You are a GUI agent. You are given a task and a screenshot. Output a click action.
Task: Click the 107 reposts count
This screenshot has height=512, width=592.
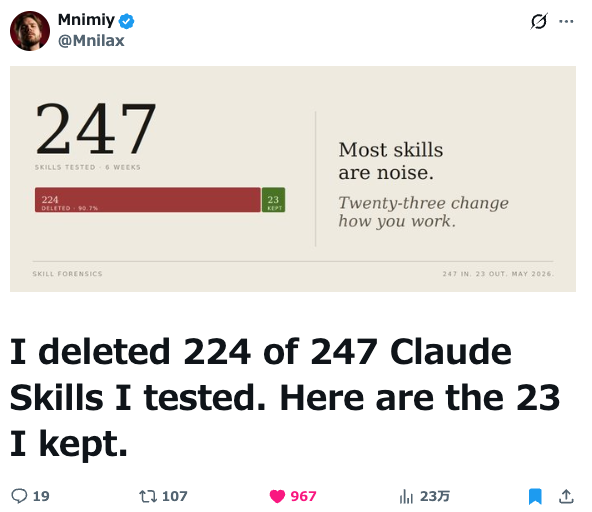(175, 496)
